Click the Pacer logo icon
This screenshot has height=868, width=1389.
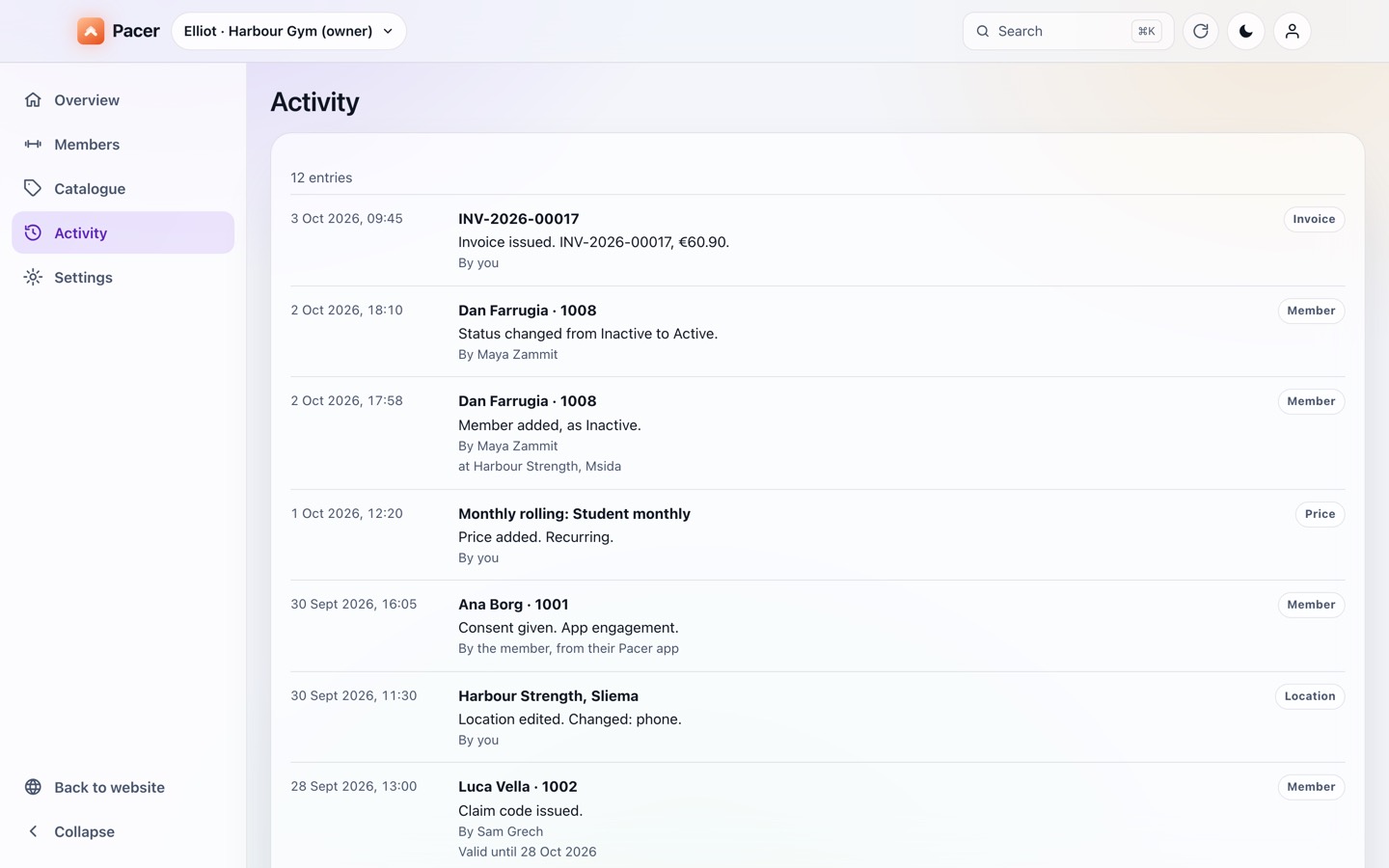pyautogui.click(x=91, y=31)
